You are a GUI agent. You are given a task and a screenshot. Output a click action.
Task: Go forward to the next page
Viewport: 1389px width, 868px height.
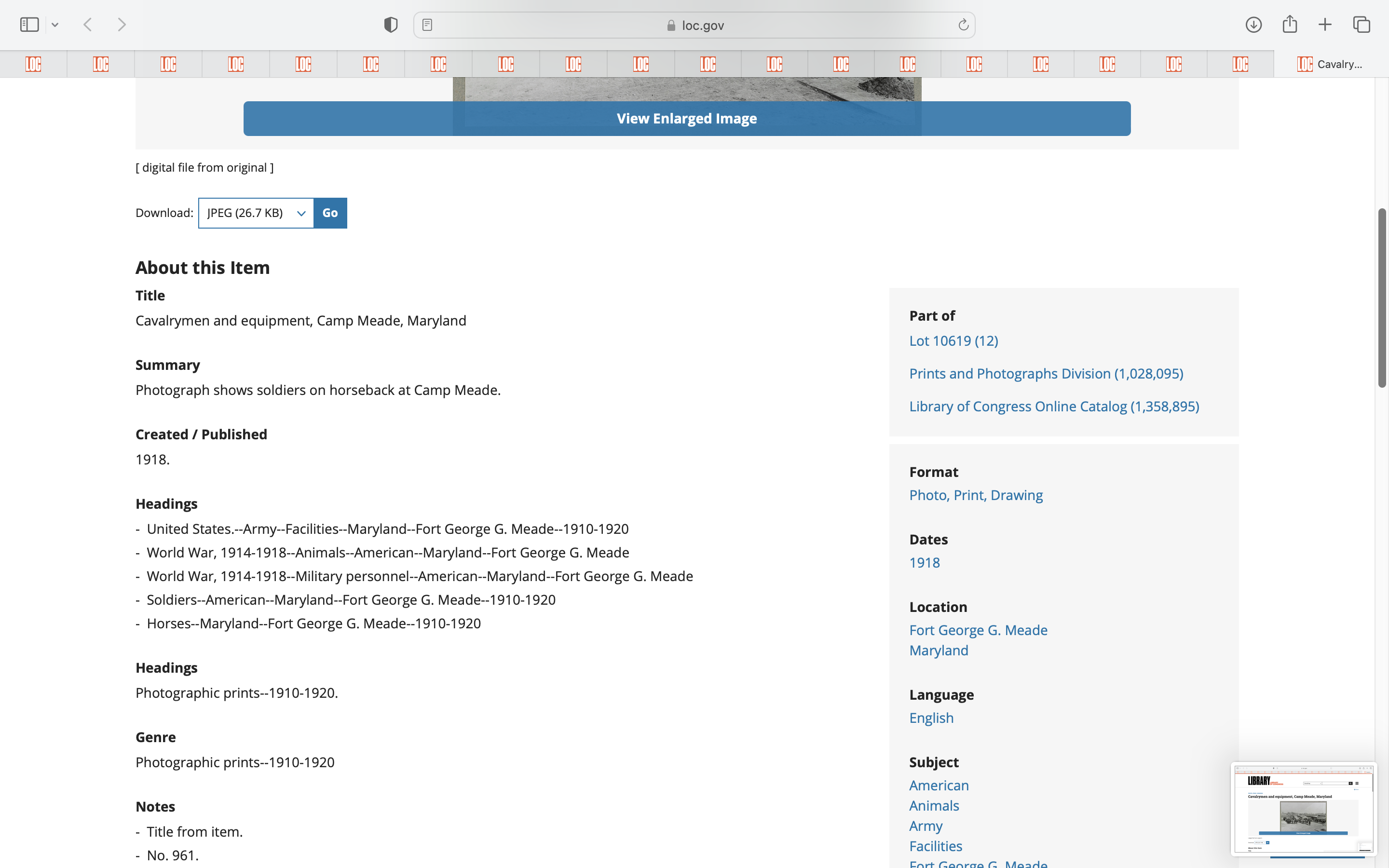tap(122, 25)
